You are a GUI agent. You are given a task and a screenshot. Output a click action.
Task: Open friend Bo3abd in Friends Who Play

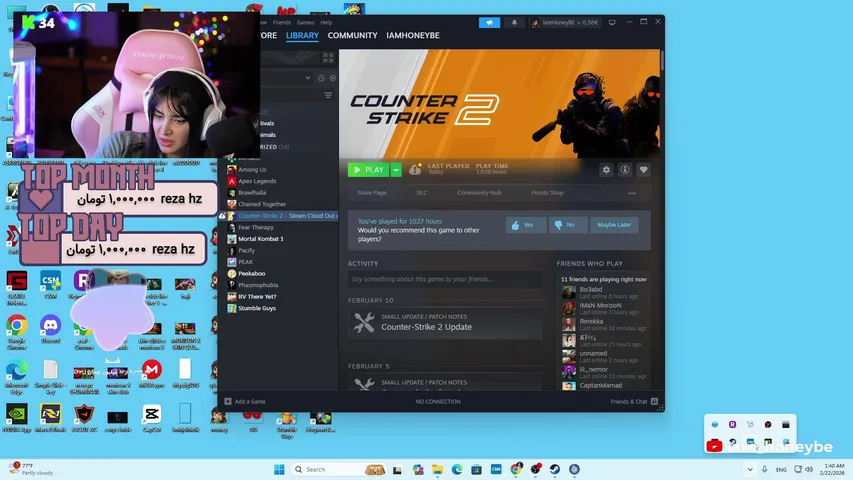pos(604,293)
